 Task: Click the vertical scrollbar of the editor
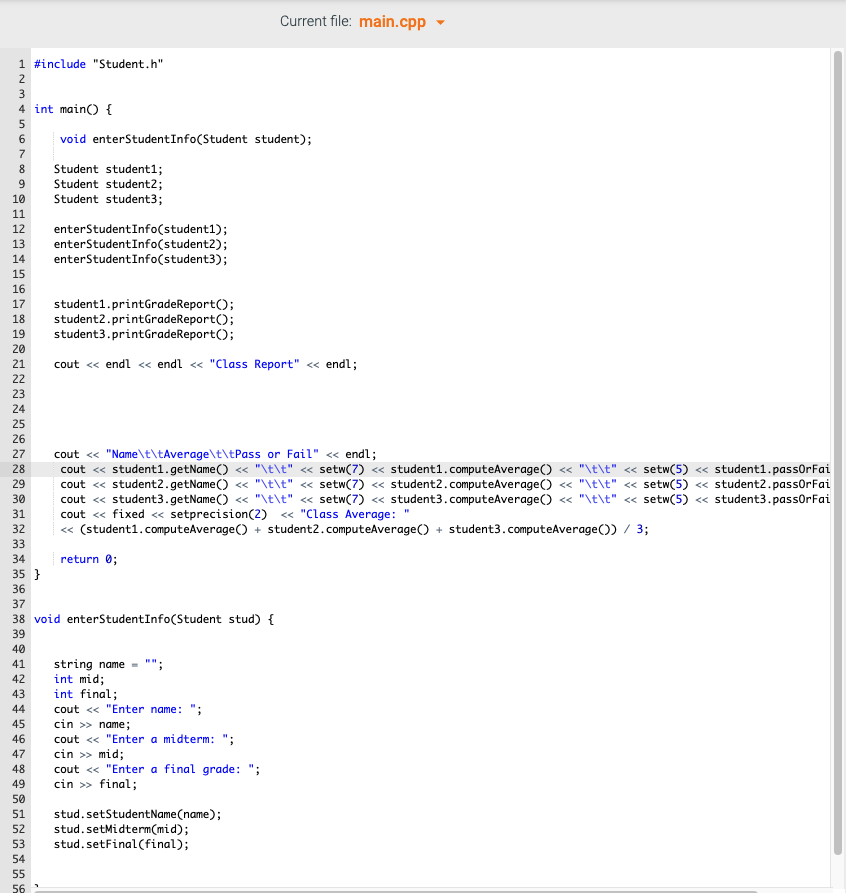click(x=837, y=453)
